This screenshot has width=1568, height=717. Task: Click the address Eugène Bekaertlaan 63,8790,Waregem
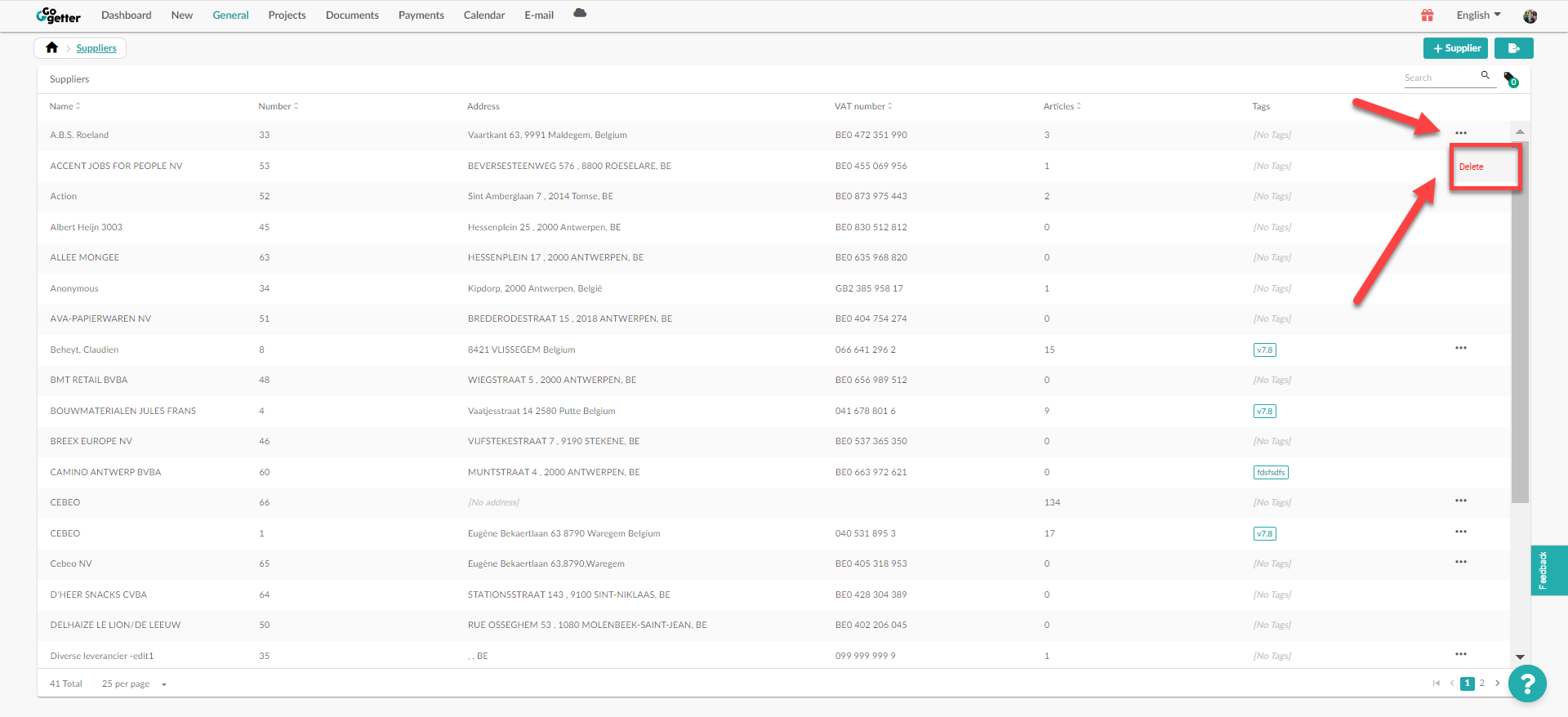546,563
